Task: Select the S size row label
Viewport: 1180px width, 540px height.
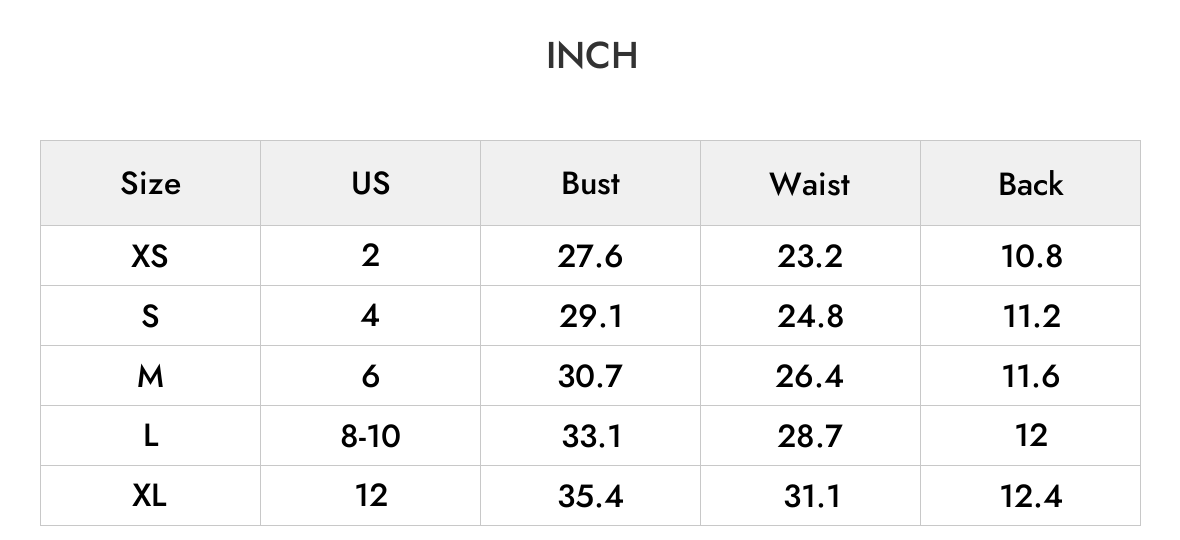Action: [150, 316]
